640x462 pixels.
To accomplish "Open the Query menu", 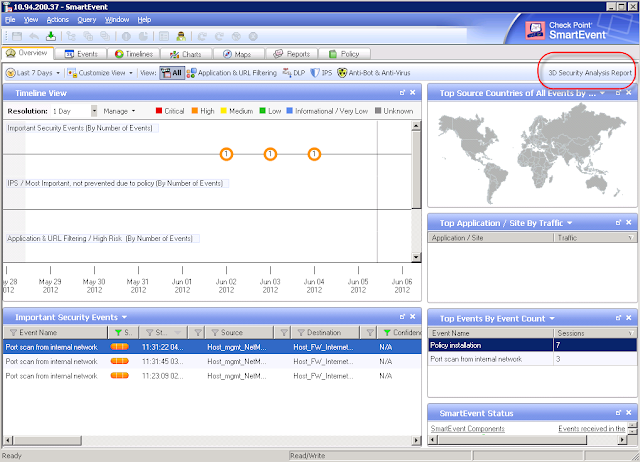I will (87, 20).
